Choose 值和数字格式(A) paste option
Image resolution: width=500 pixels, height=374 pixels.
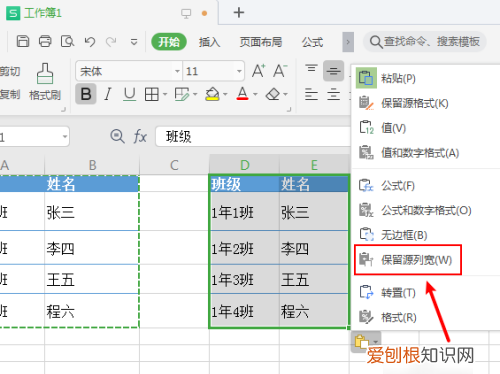pos(426,153)
